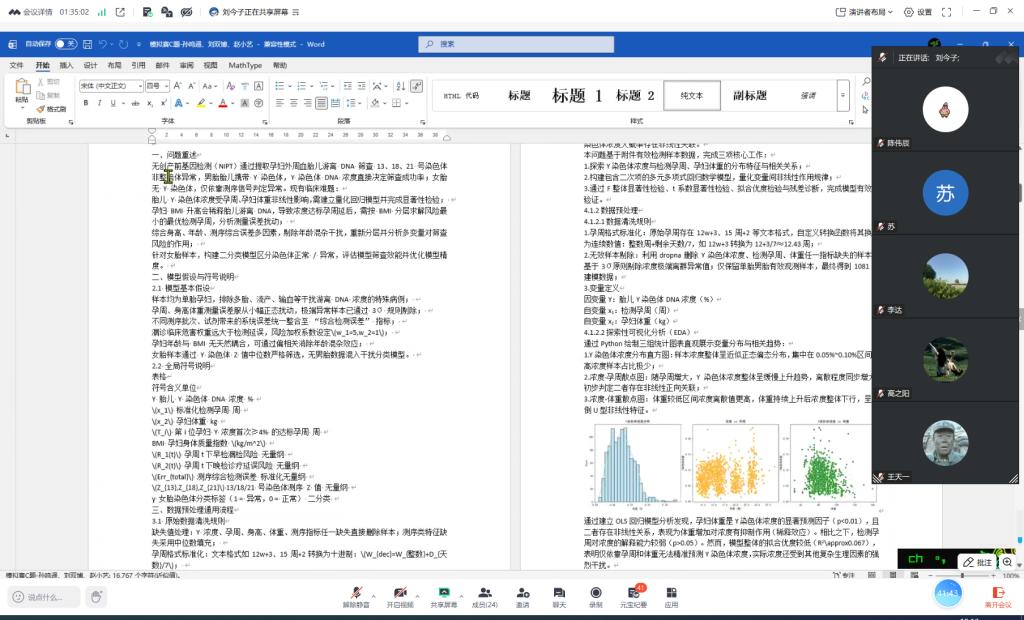Open the apps (应用) grid icon
Image resolution: width=1024 pixels, height=620 pixels.
coord(671,597)
